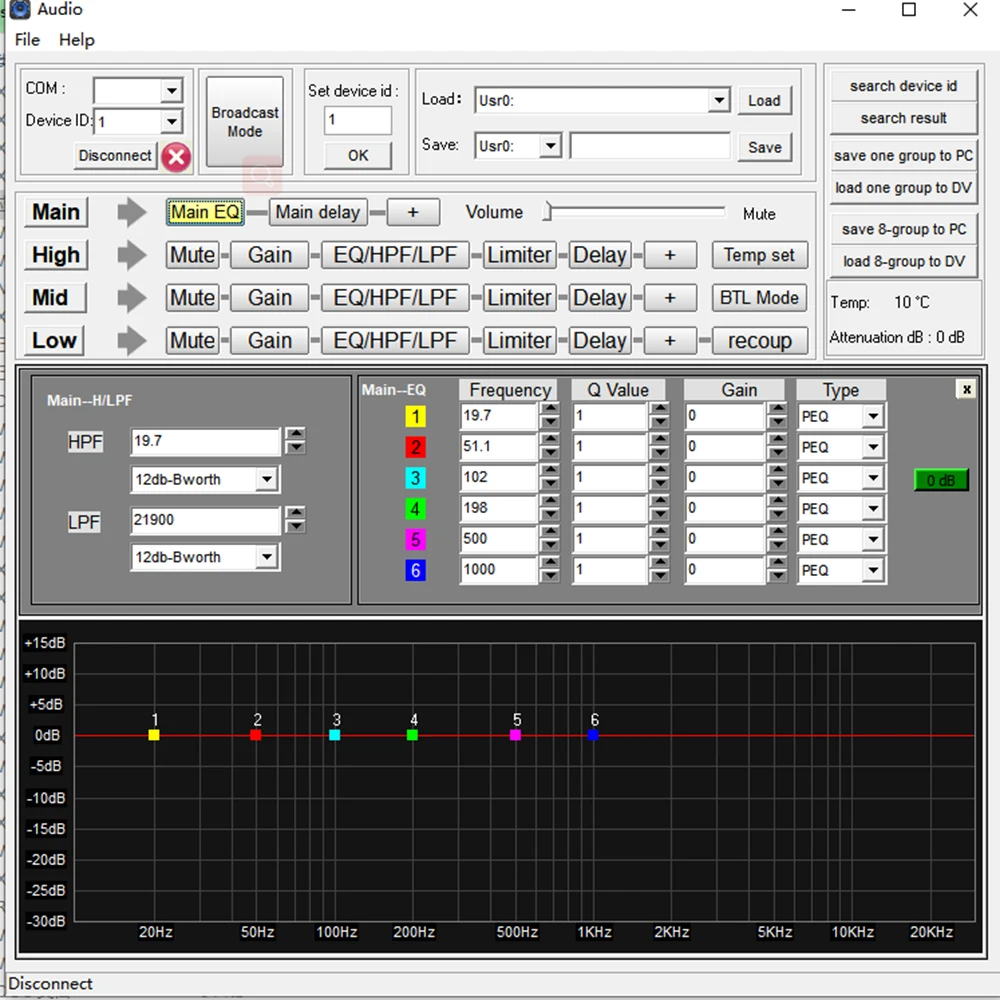Open the Help menu
The width and height of the screenshot is (1000, 1000).
coord(76,40)
